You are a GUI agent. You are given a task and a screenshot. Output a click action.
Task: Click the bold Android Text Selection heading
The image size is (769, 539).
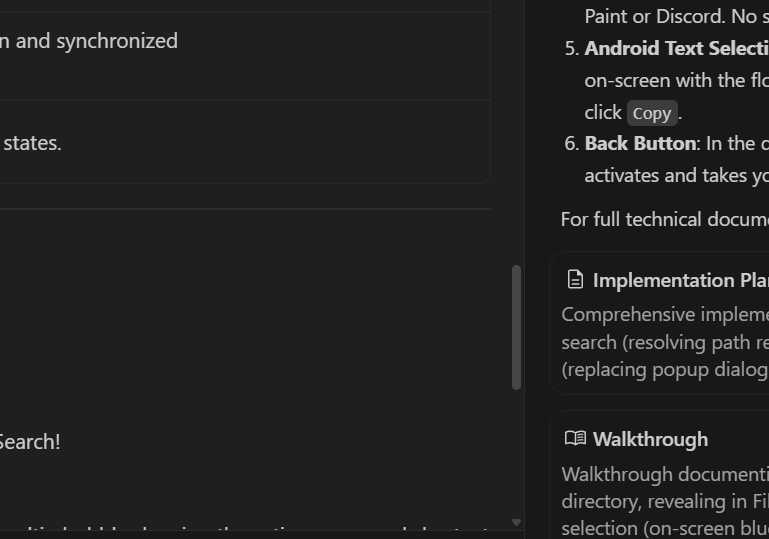click(x=677, y=48)
